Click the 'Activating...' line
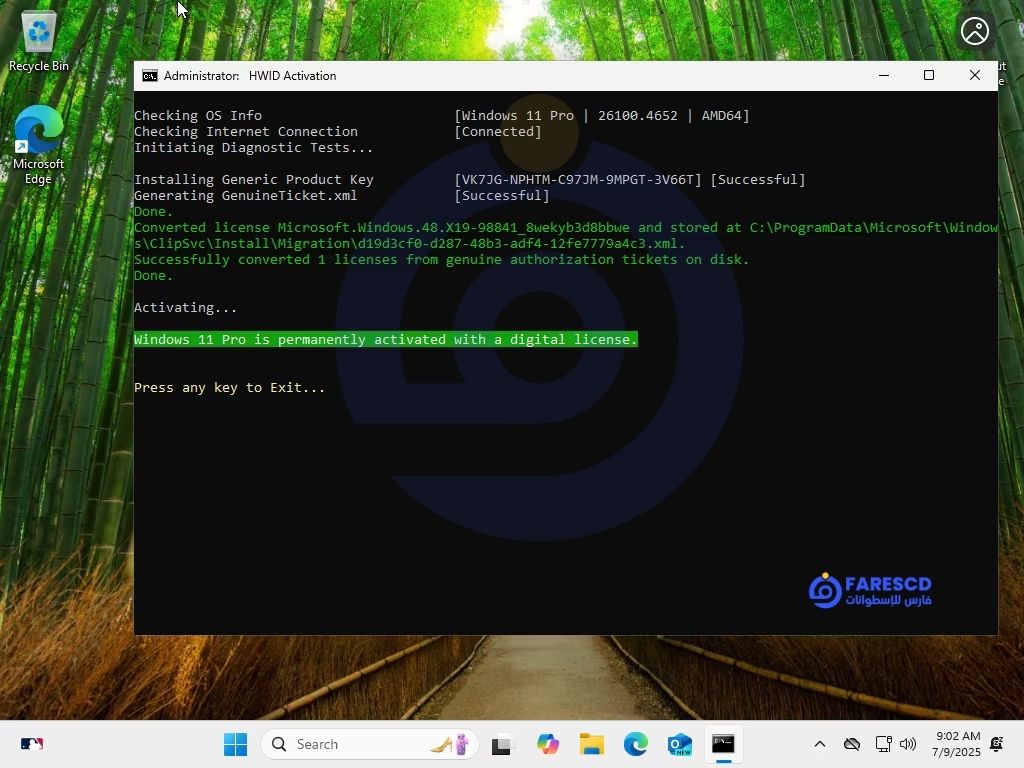This screenshot has width=1024, height=768. click(185, 308)
